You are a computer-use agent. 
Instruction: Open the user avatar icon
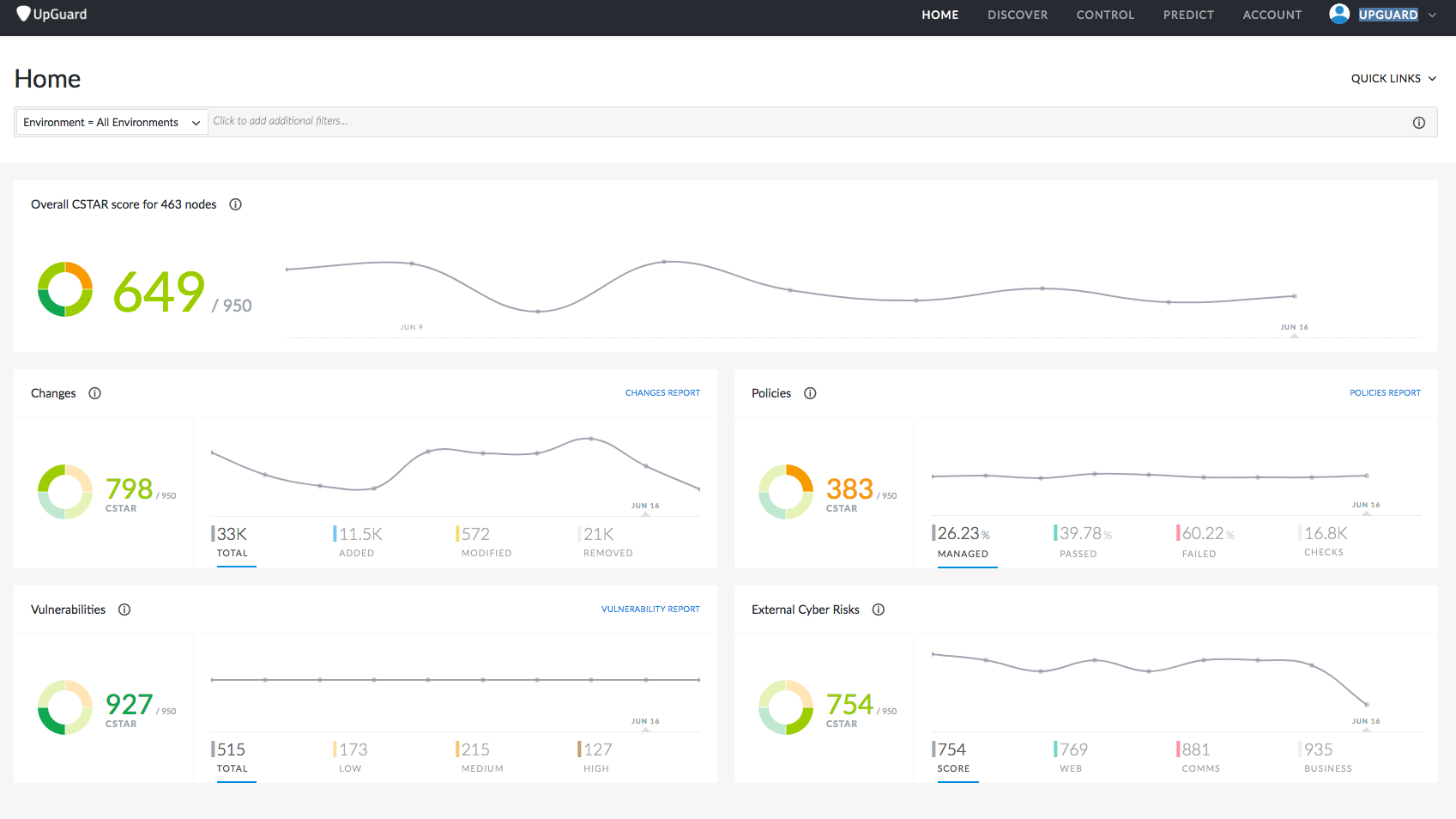pyautogui.click(x=1339, y=14)
